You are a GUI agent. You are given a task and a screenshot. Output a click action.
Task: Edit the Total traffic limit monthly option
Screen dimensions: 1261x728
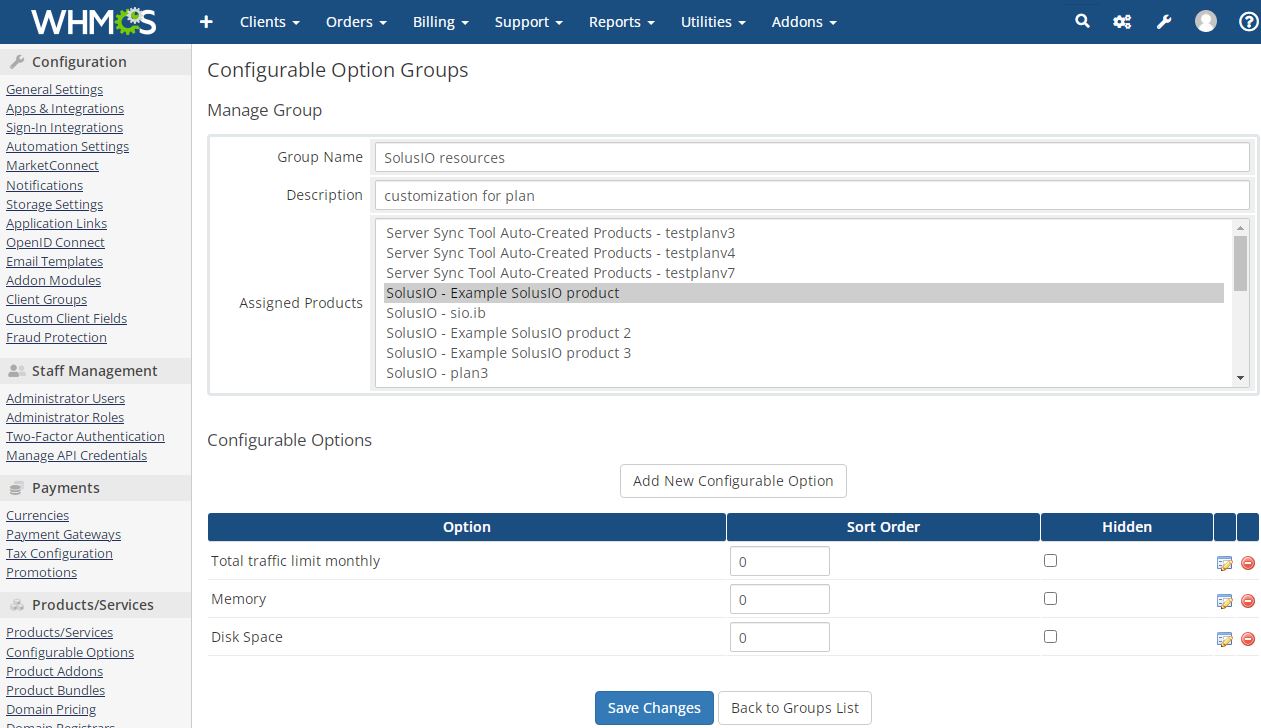pos(1224,563)
